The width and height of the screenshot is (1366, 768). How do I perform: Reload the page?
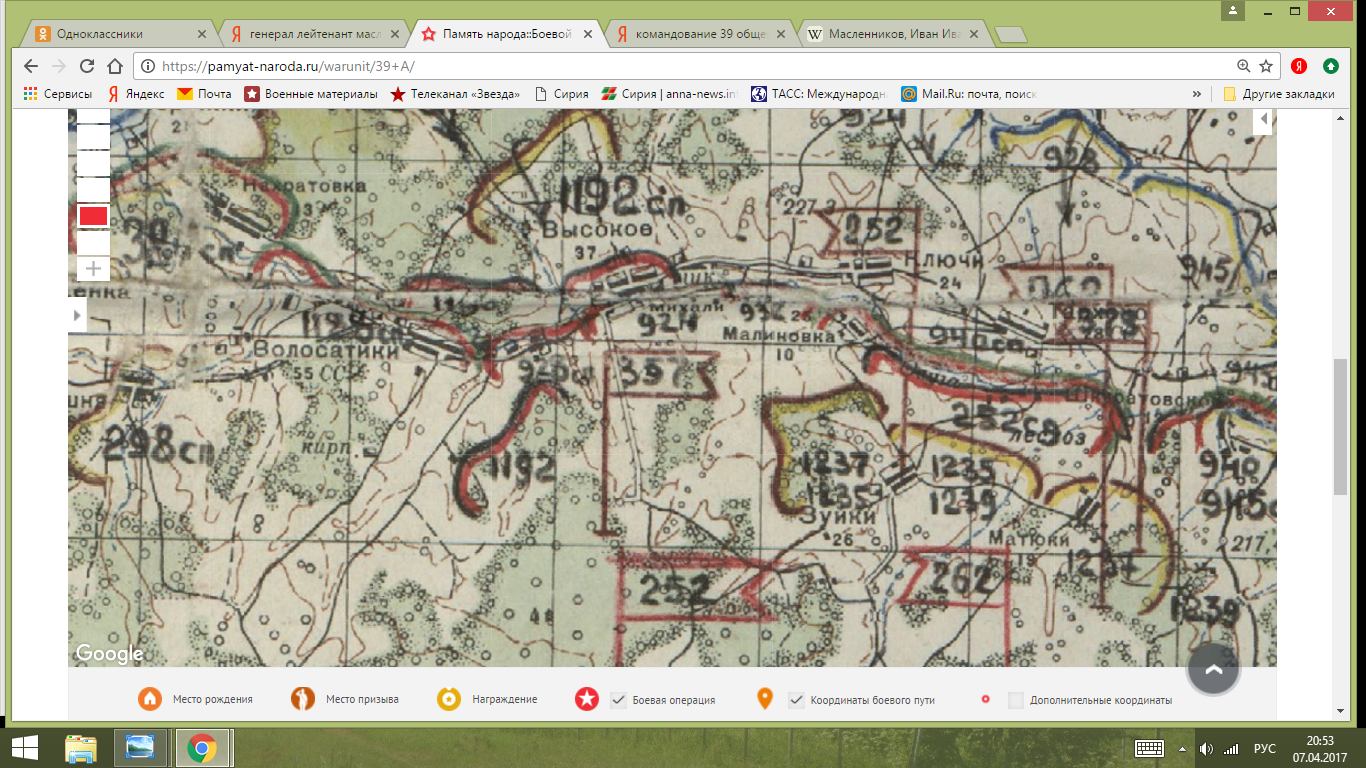point(87,66)
